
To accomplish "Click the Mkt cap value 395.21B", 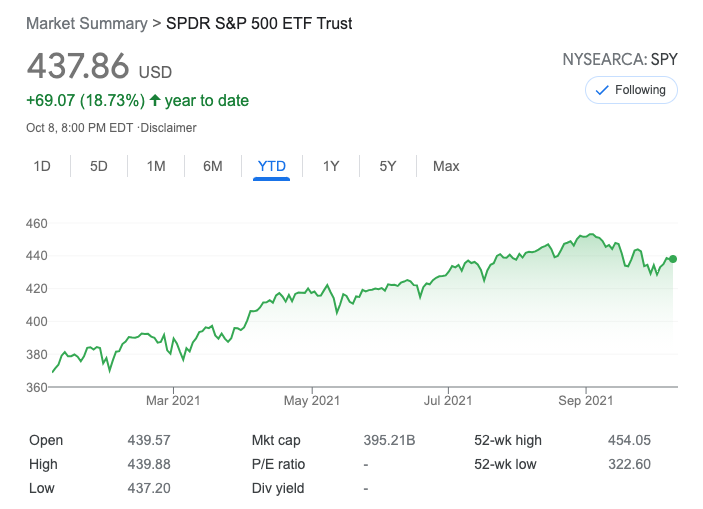I will 389,440.
